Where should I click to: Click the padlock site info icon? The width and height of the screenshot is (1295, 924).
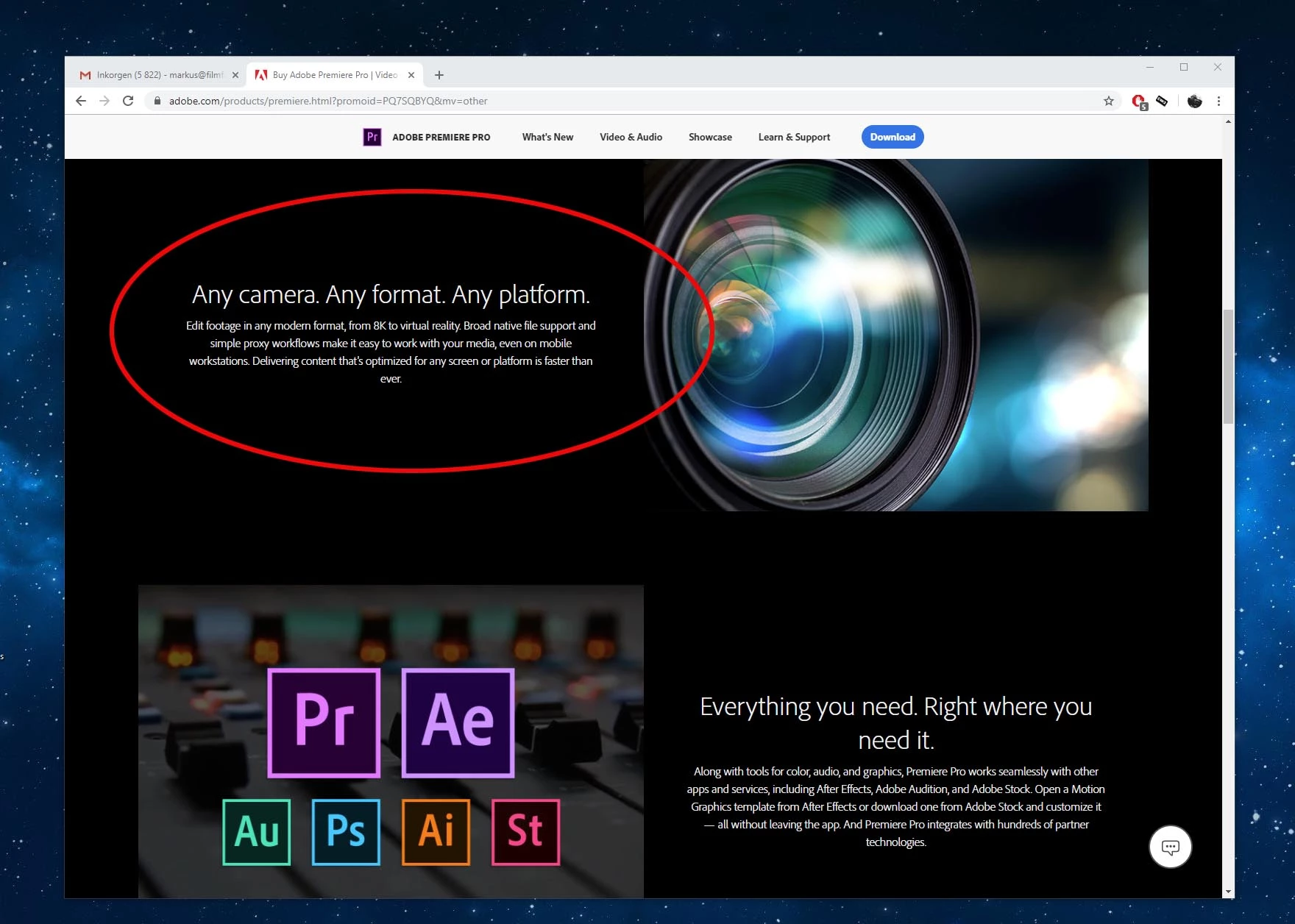(x=157, y=101)
